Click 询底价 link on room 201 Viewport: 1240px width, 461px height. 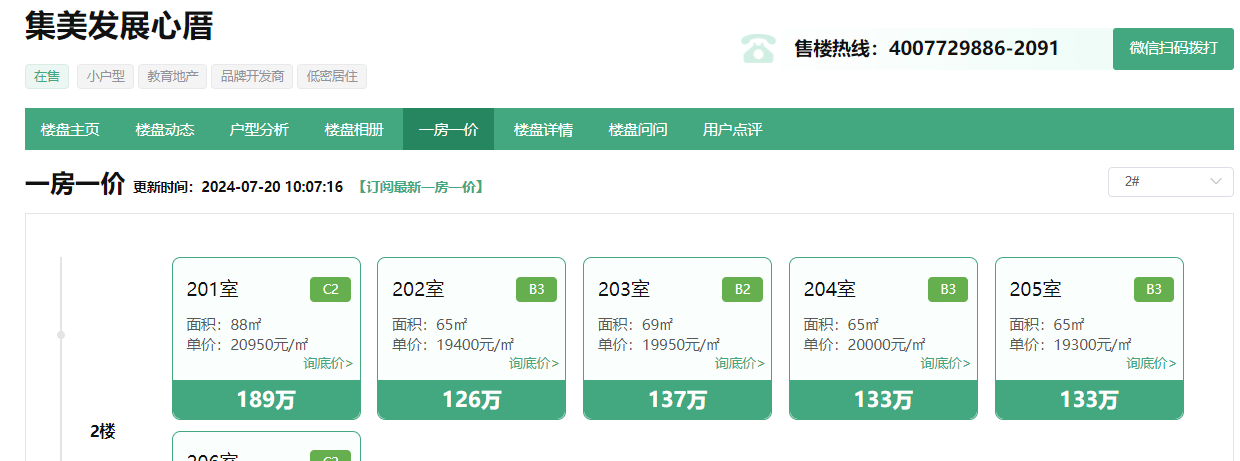(x=328, y=363)
